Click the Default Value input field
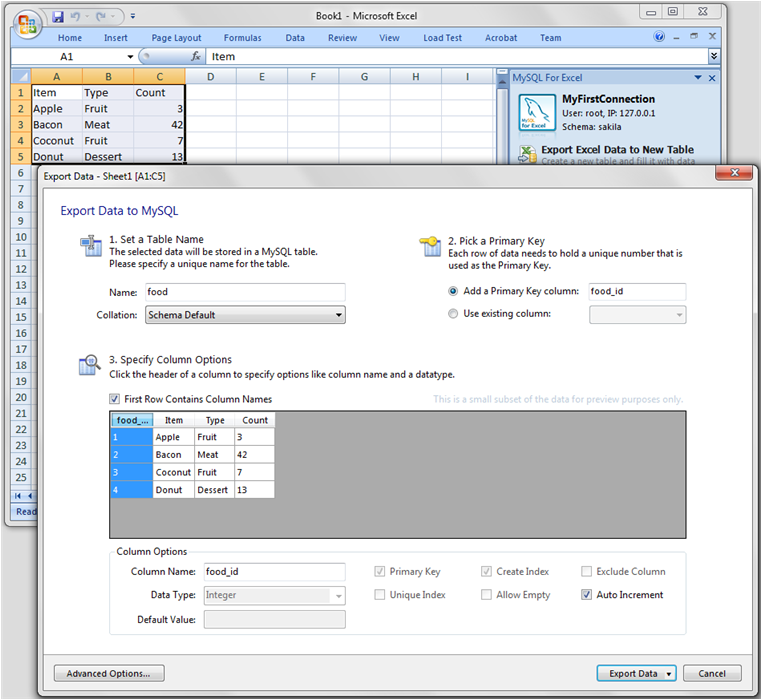The width and height of the screenshot is (762, 700). pos(275,620)
